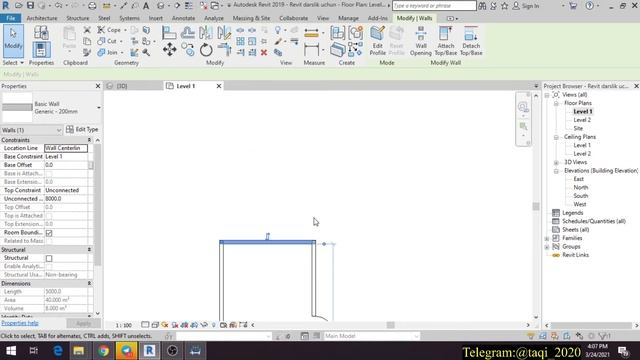Activate the Move tool
640x360 pixels.
pyautogui.click(x=169, y=50)
